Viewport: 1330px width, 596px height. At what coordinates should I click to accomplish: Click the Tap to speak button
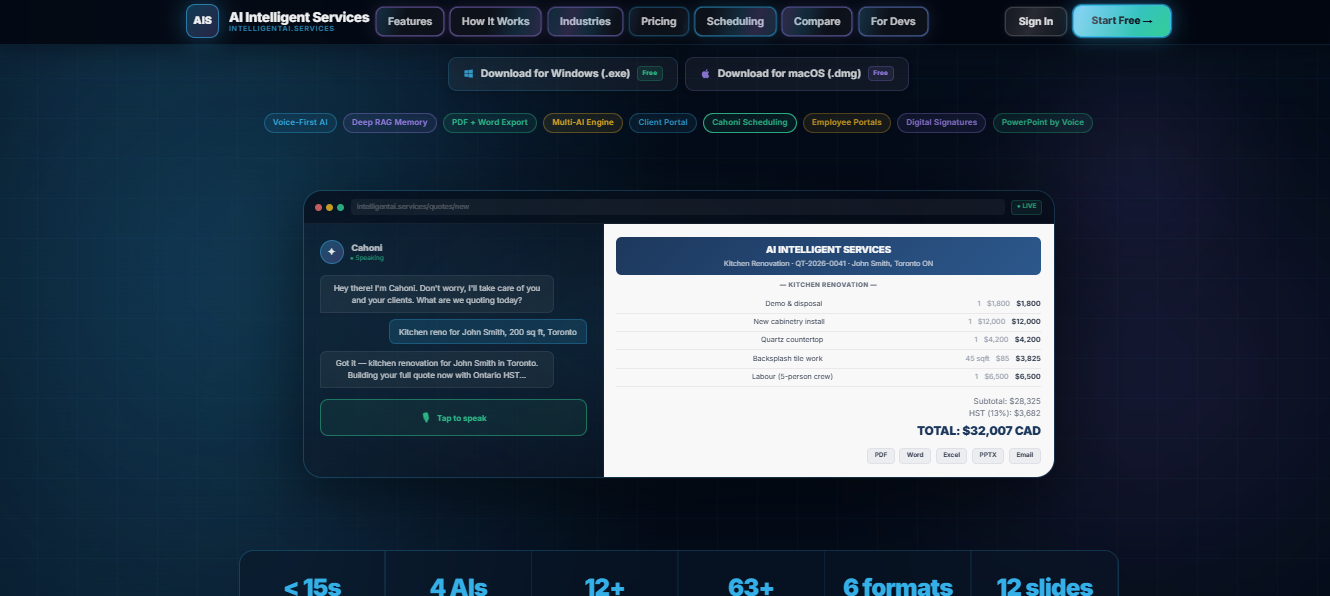point(453,418)
